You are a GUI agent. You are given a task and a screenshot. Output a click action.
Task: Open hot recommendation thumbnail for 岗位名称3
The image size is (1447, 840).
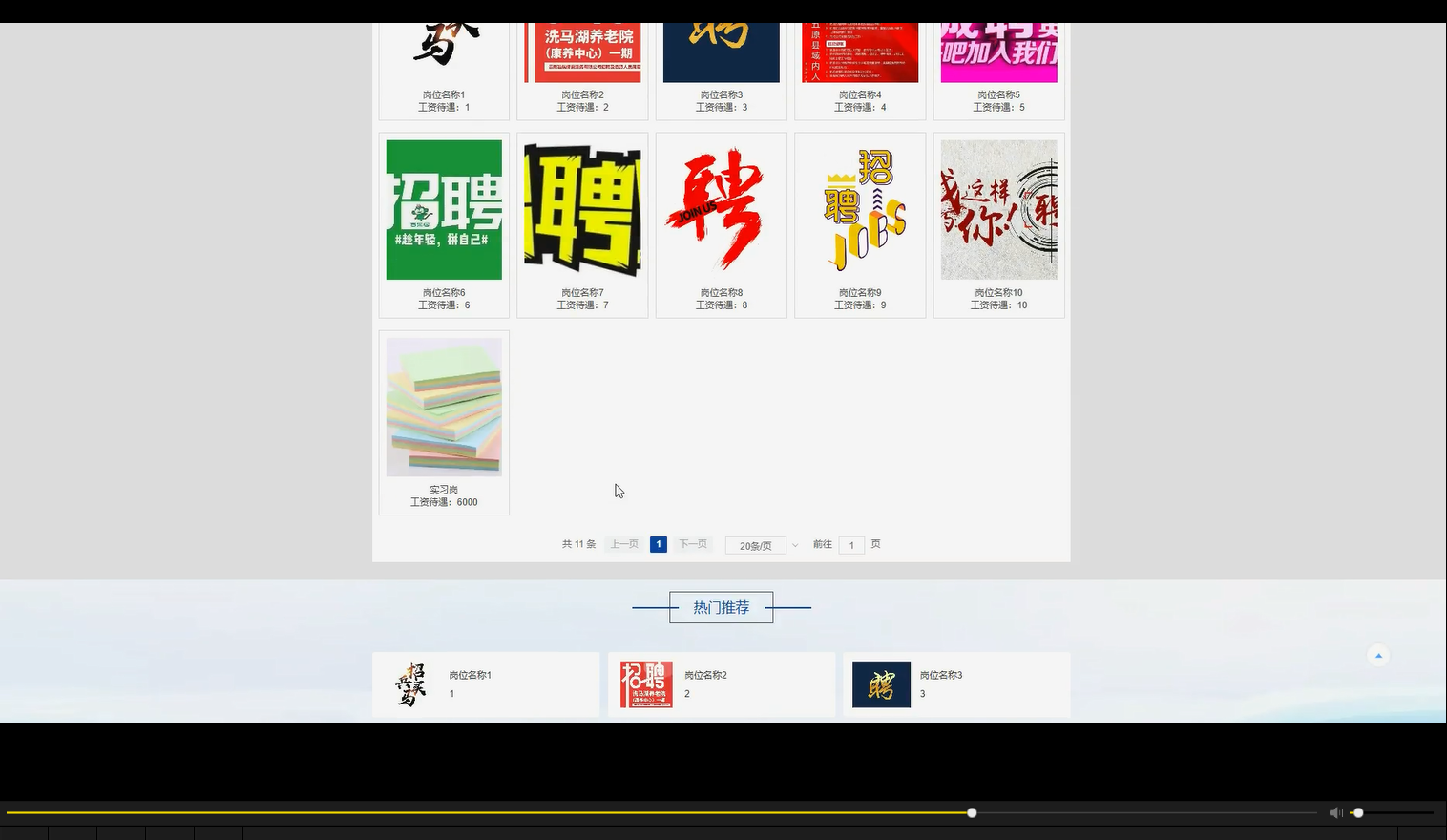(x=881, y=684)
